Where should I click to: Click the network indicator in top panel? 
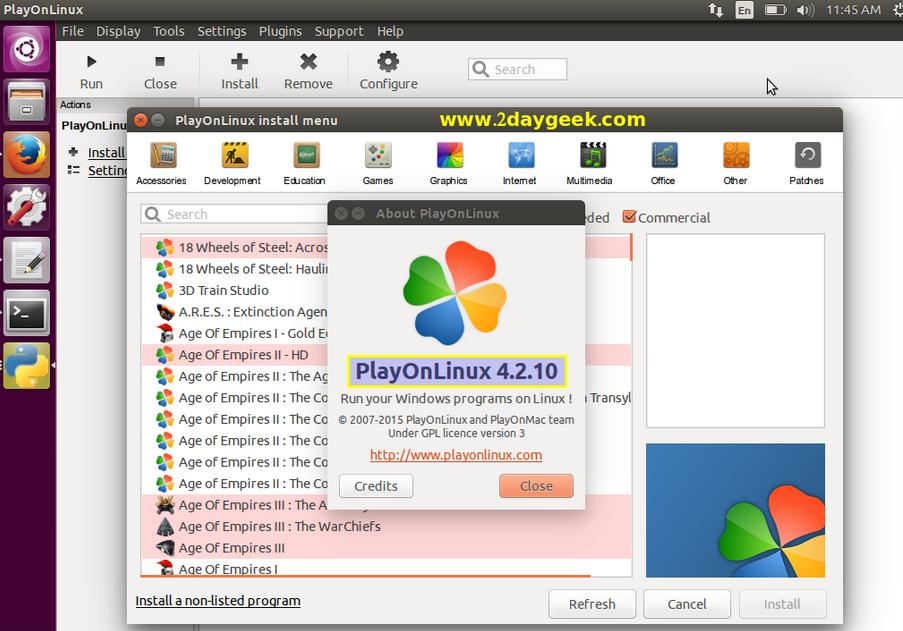coord(715,10)
